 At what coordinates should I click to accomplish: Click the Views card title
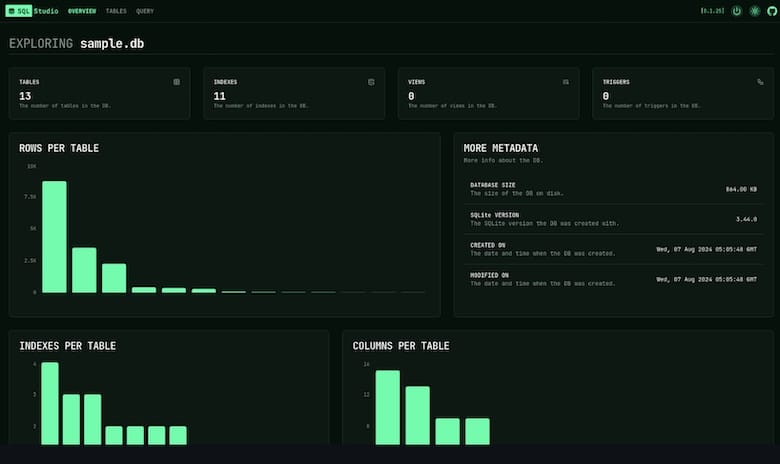(x=416, y=82)
